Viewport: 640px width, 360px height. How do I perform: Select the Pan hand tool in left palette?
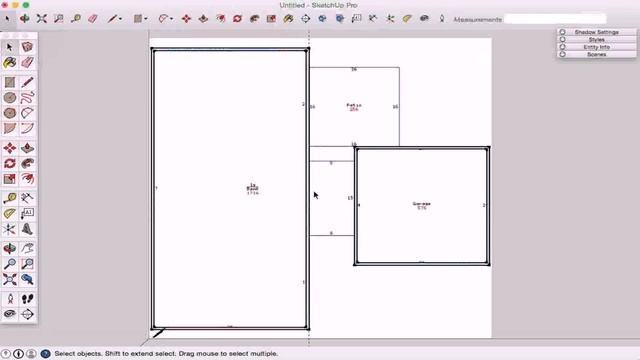point(27,248)
